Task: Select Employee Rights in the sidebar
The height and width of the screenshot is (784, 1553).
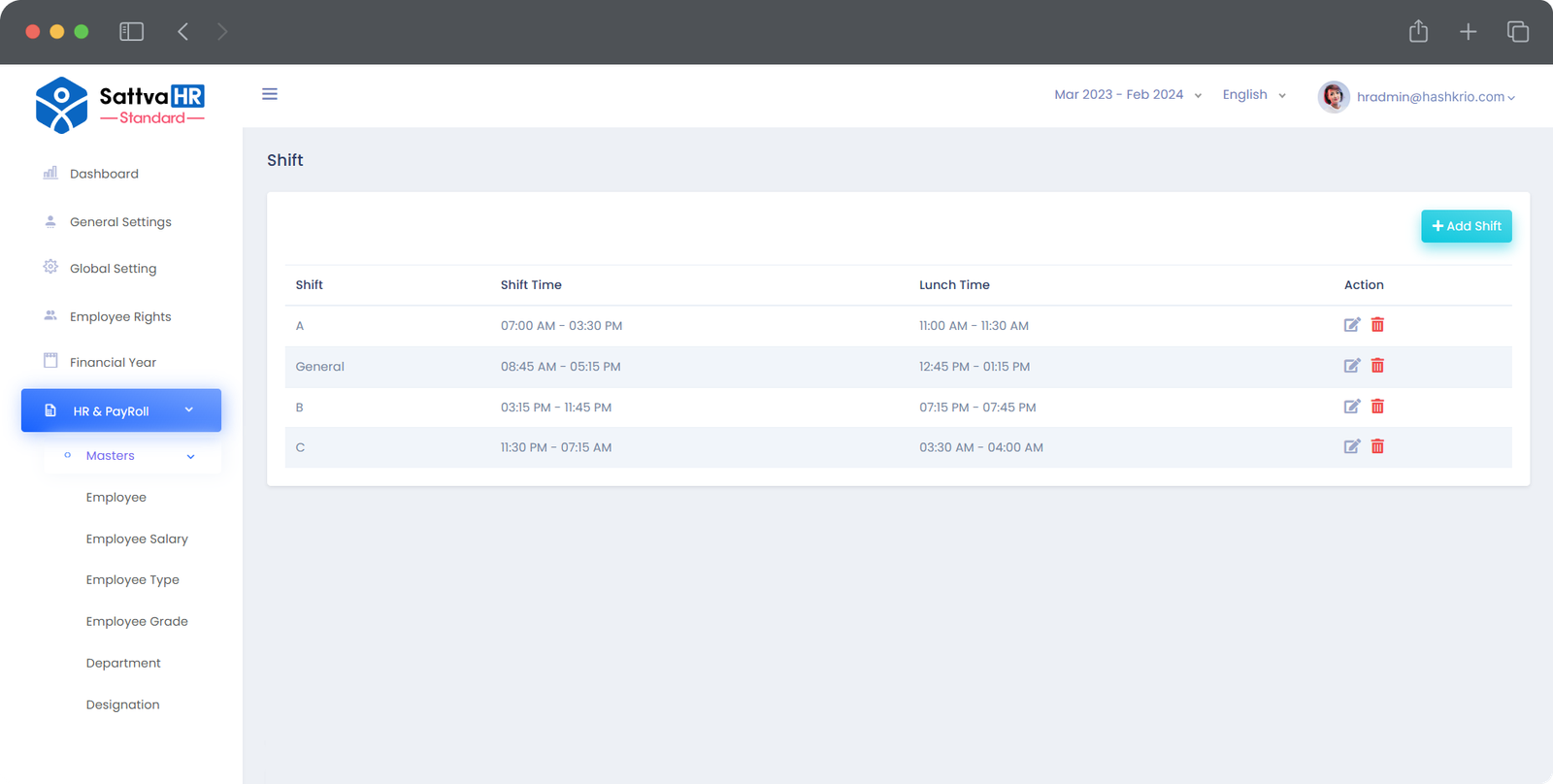Action: pos(120,316)
